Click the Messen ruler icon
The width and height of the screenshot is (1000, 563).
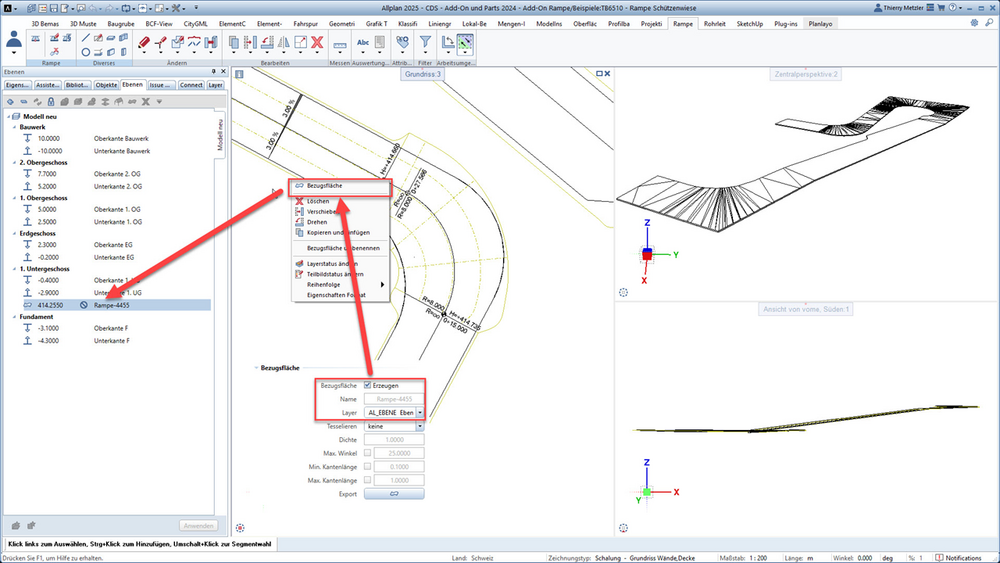click(x=340, y=45)
